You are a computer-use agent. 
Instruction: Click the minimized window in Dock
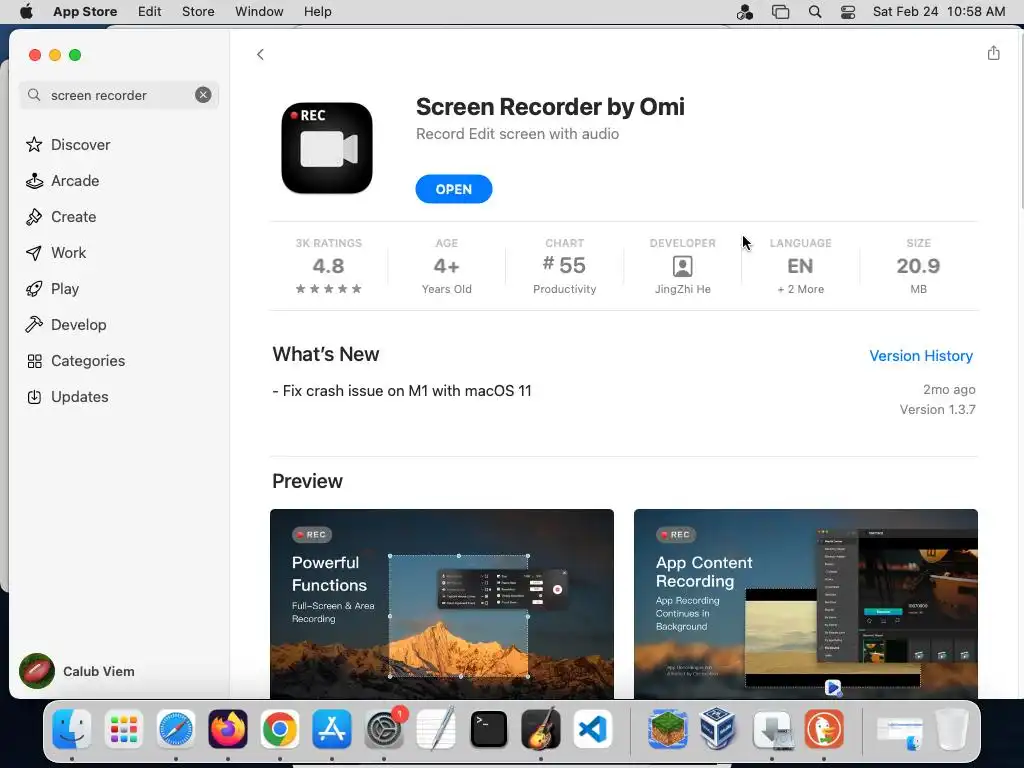coord(899,733)
